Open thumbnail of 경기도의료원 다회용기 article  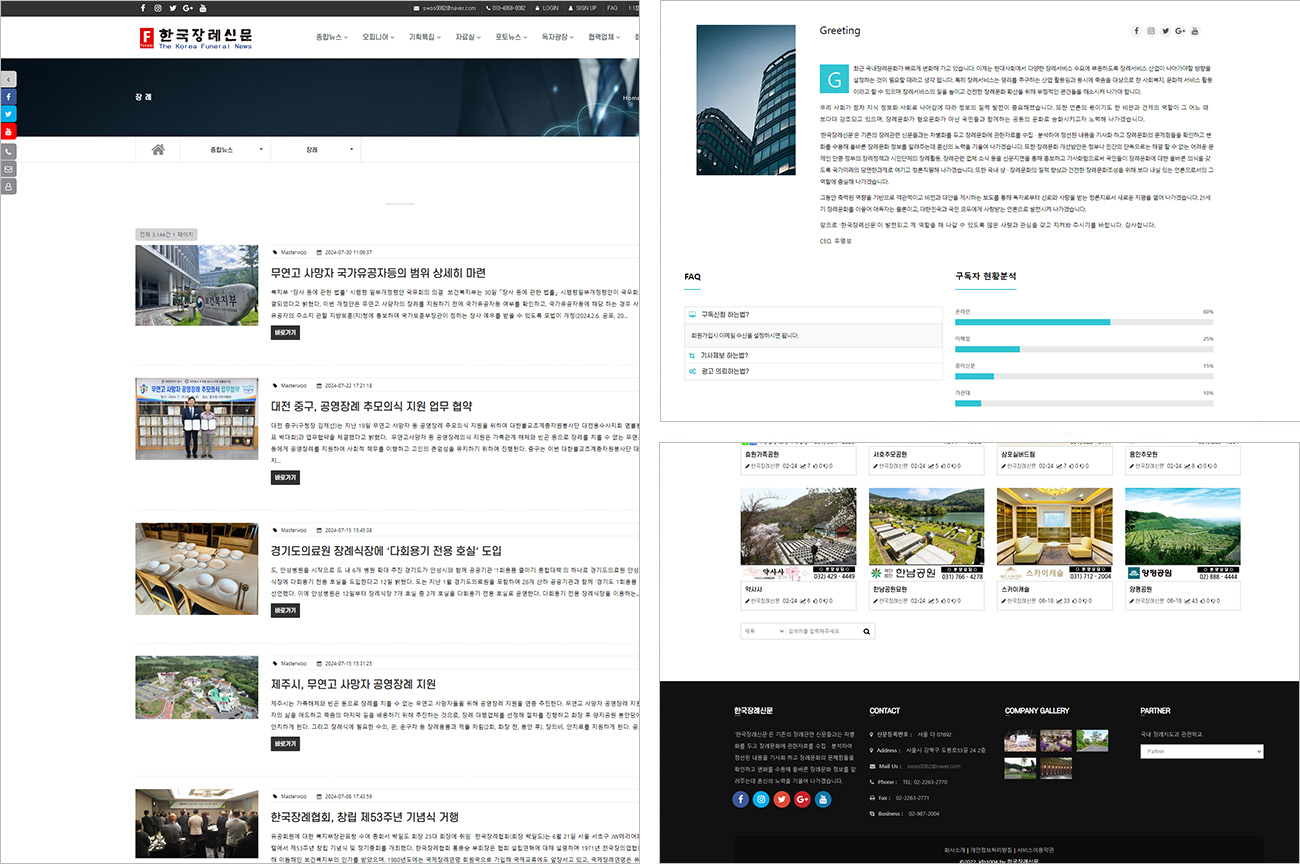(196, 568)
